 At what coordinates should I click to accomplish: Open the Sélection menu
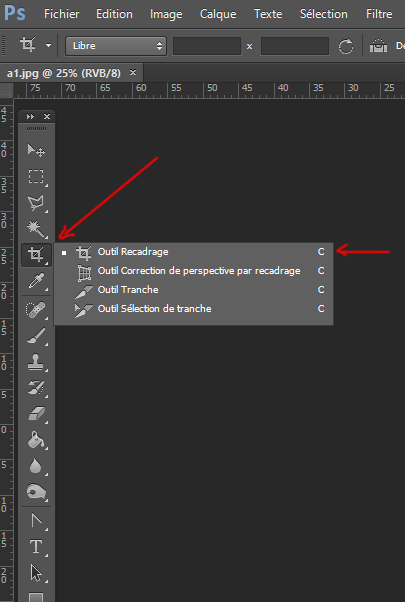pyautogui.click(x=324, y=14)
